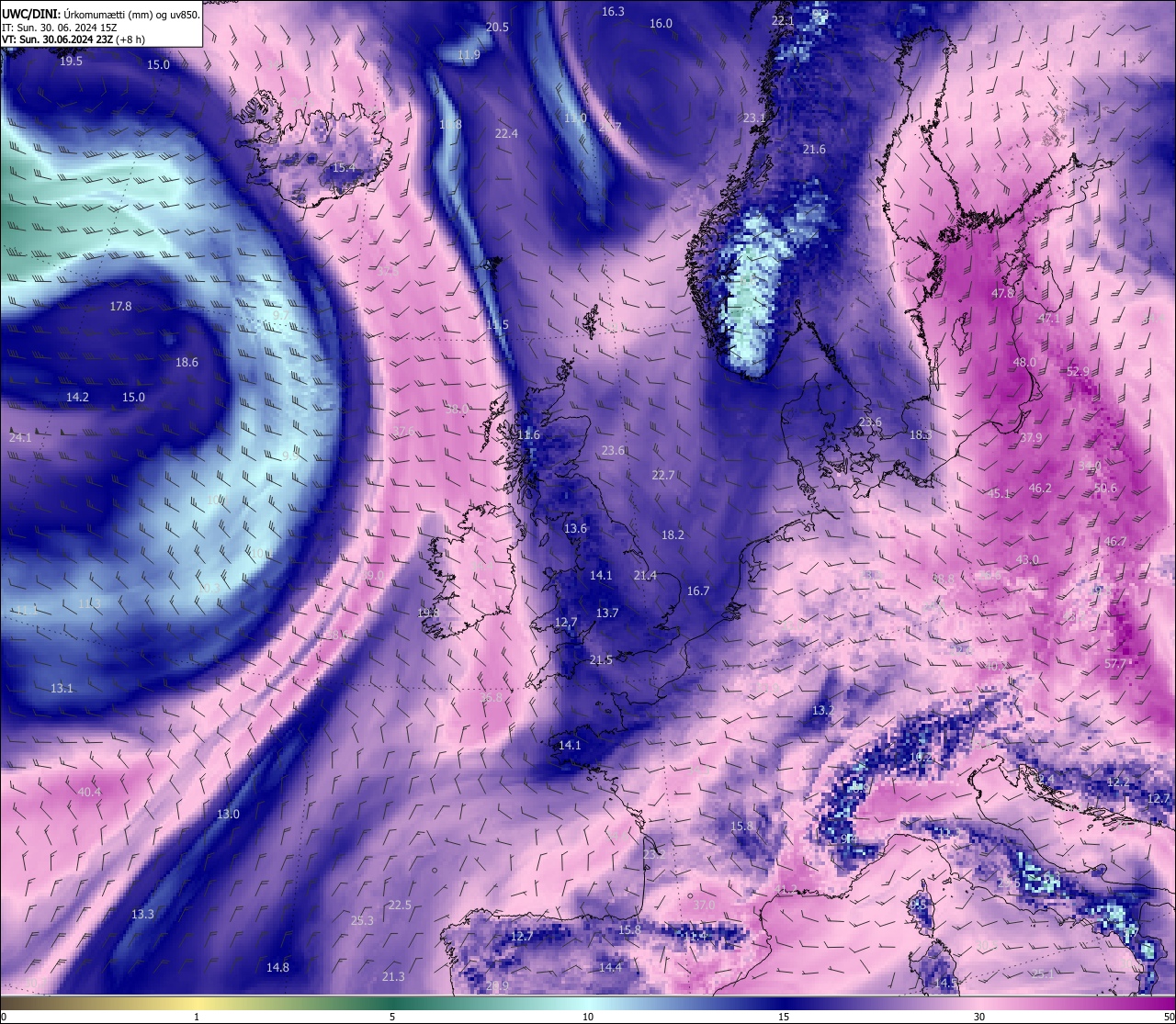Pick the 46.7 value label

[x=1114, y=541]
